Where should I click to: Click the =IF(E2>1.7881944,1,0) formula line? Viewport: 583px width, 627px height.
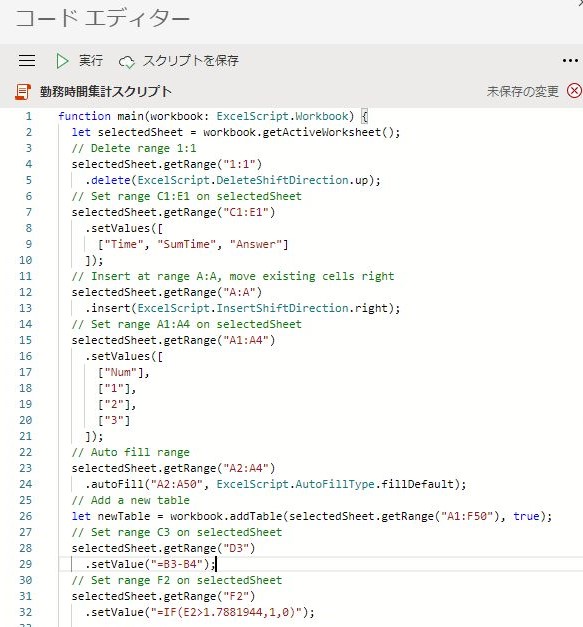point(200,612)
